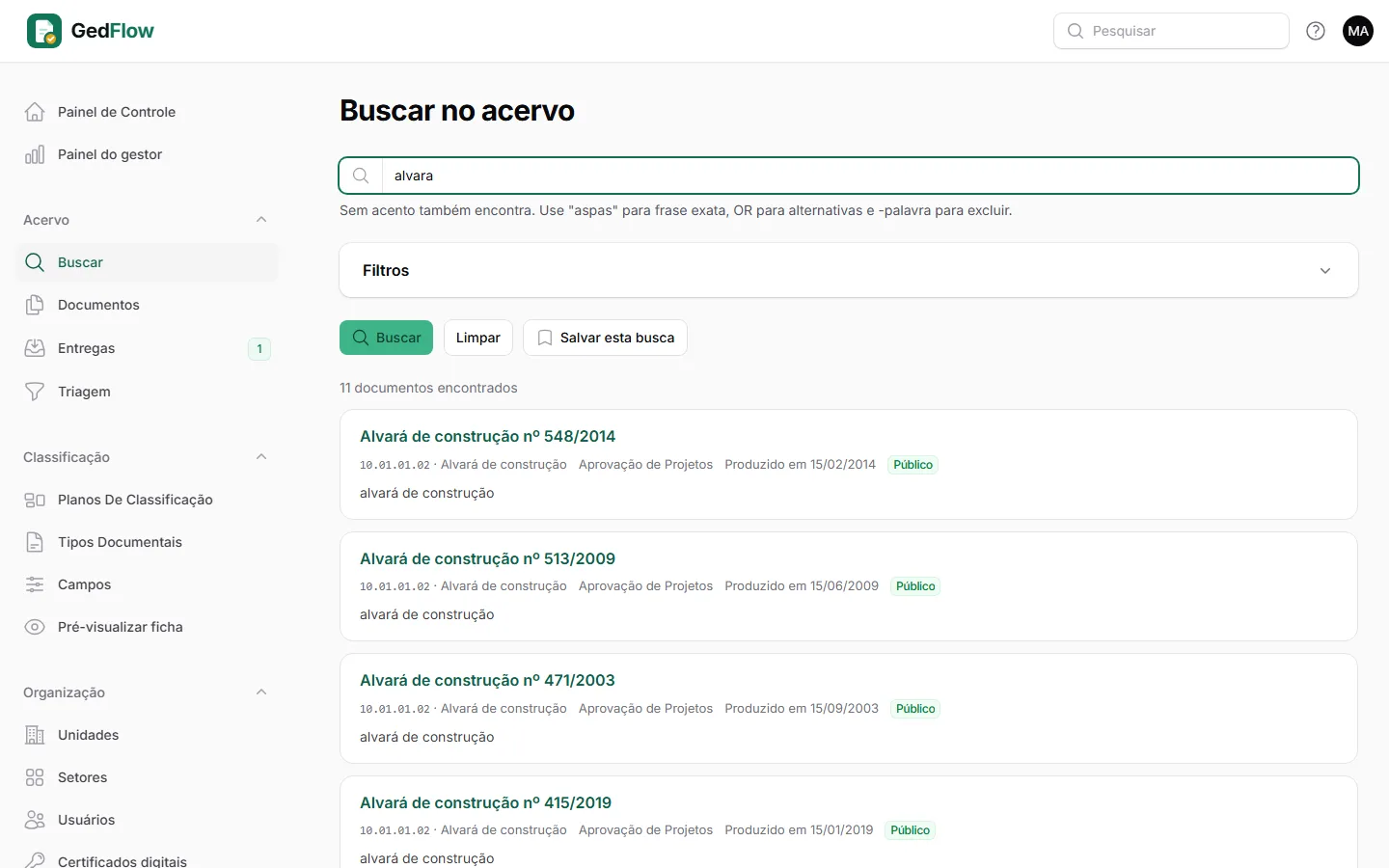
Task: Click the Entregas badge showing 1
Action: (259, 349)
